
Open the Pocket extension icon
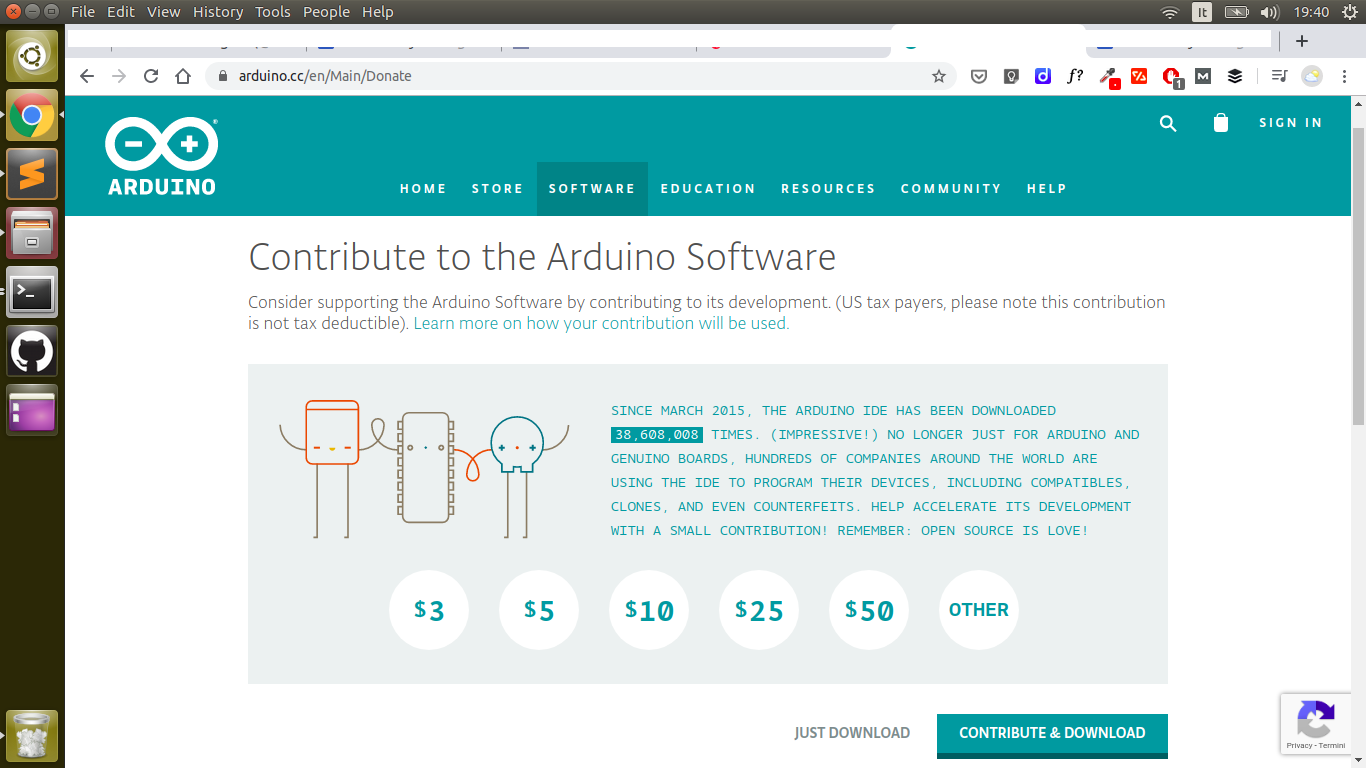coord(980,76)
